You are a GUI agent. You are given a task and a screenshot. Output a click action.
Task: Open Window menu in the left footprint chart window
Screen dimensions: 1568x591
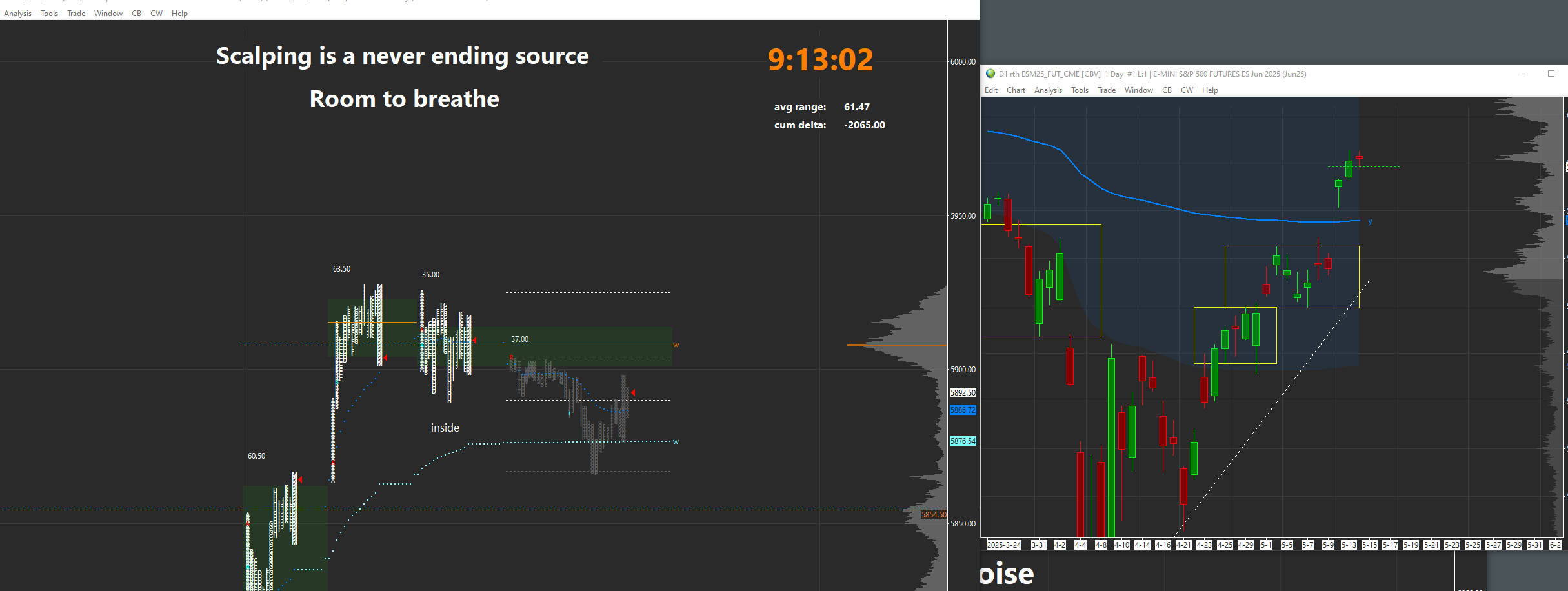coord(108,14)
